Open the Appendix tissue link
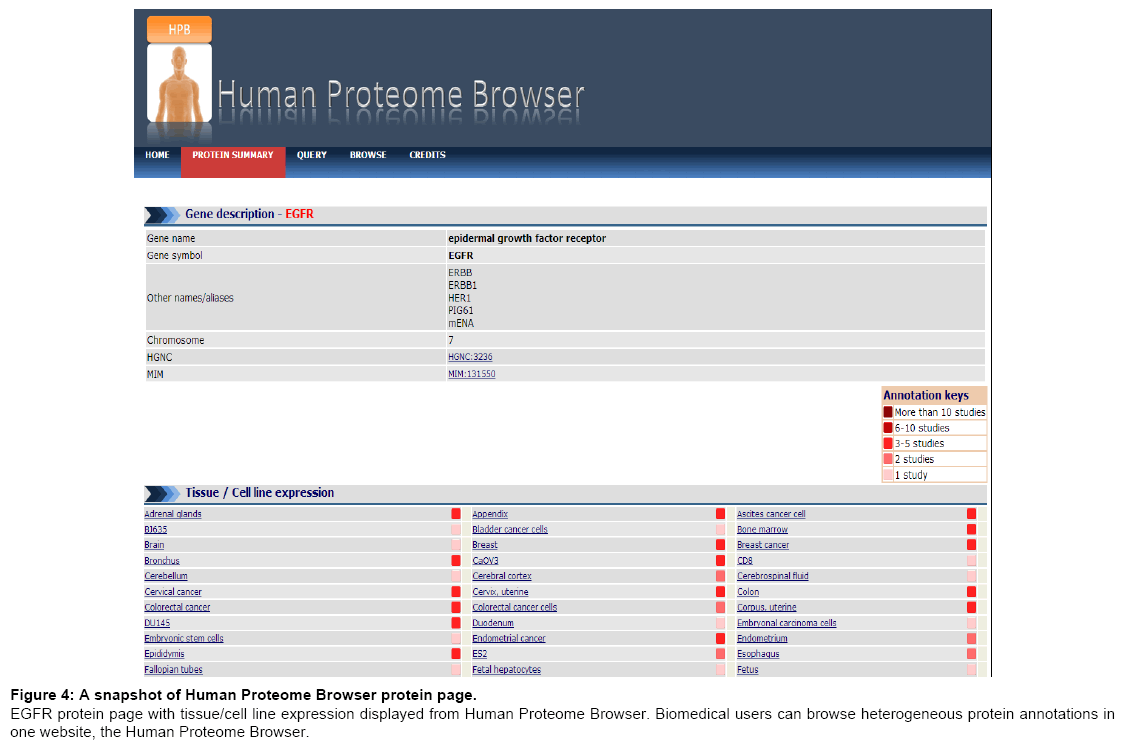Screen dimensions: 1126x742 click(x=490, y=514)
